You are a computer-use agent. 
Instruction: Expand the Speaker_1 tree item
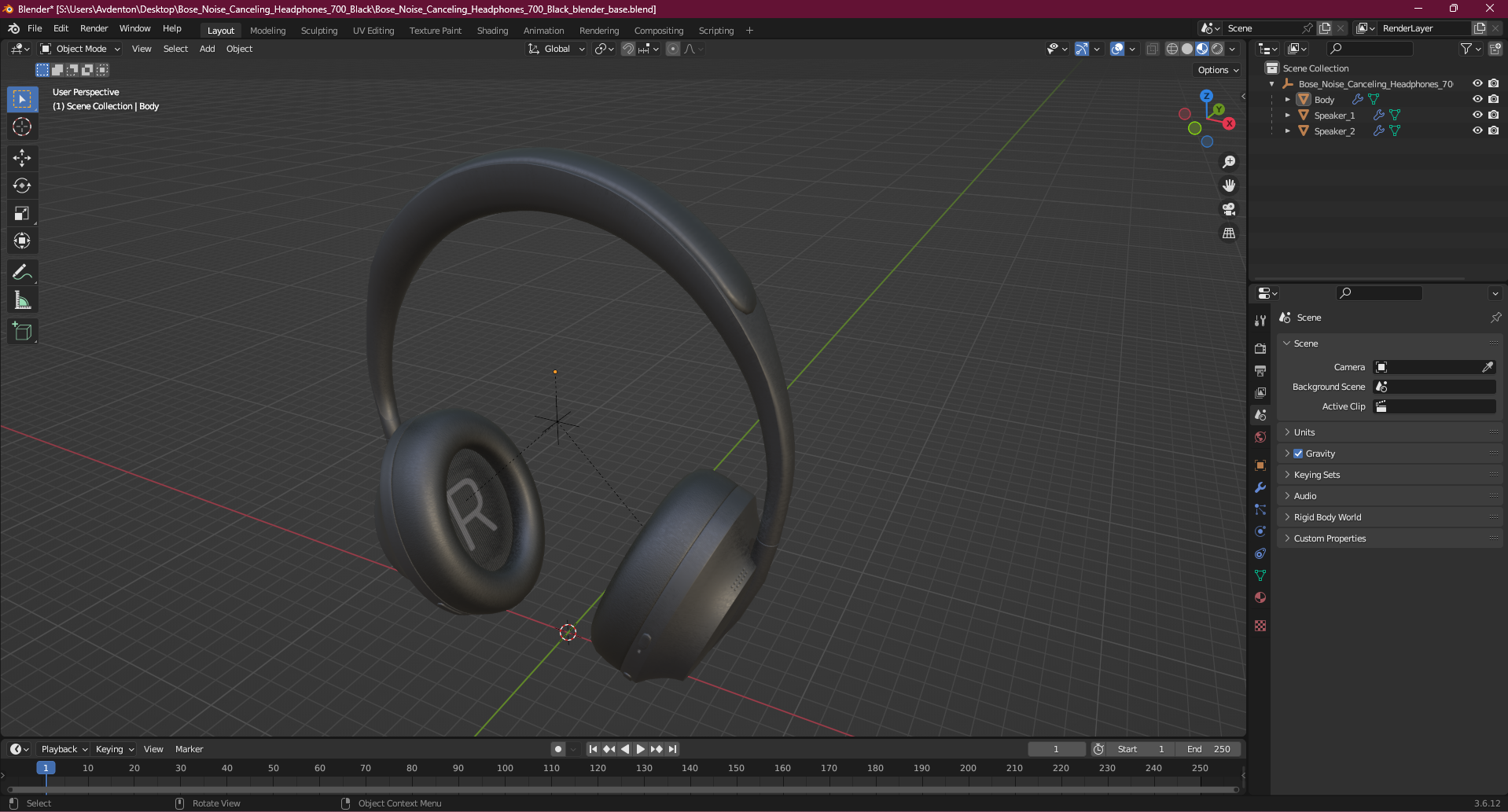point(1287,116)
